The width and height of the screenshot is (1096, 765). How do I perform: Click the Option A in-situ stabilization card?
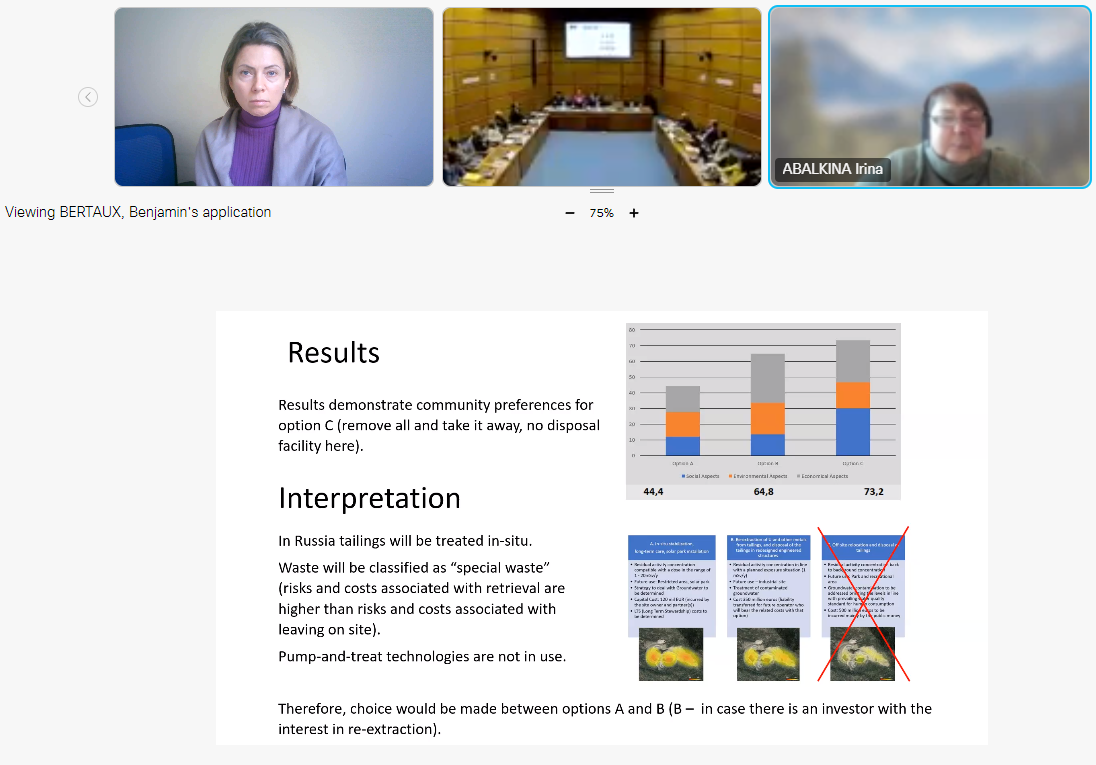(x=671, y=585)
